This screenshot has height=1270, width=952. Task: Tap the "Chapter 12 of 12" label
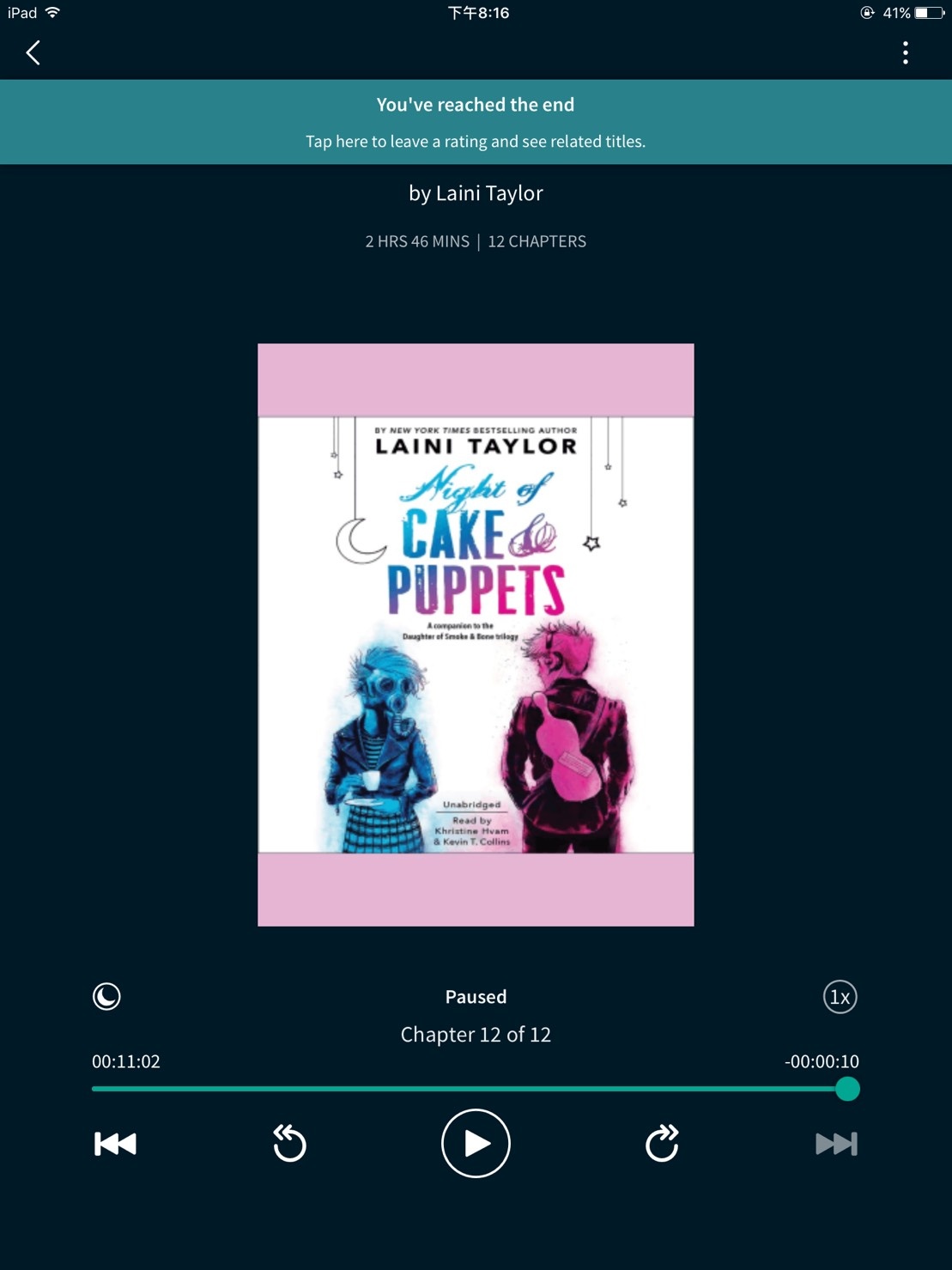pos(476,1035)
